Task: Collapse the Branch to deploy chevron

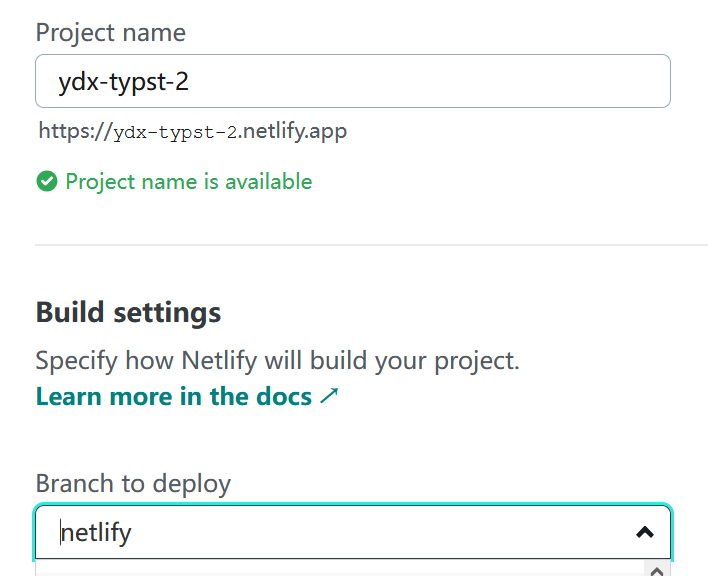Action: pos(645,532)
